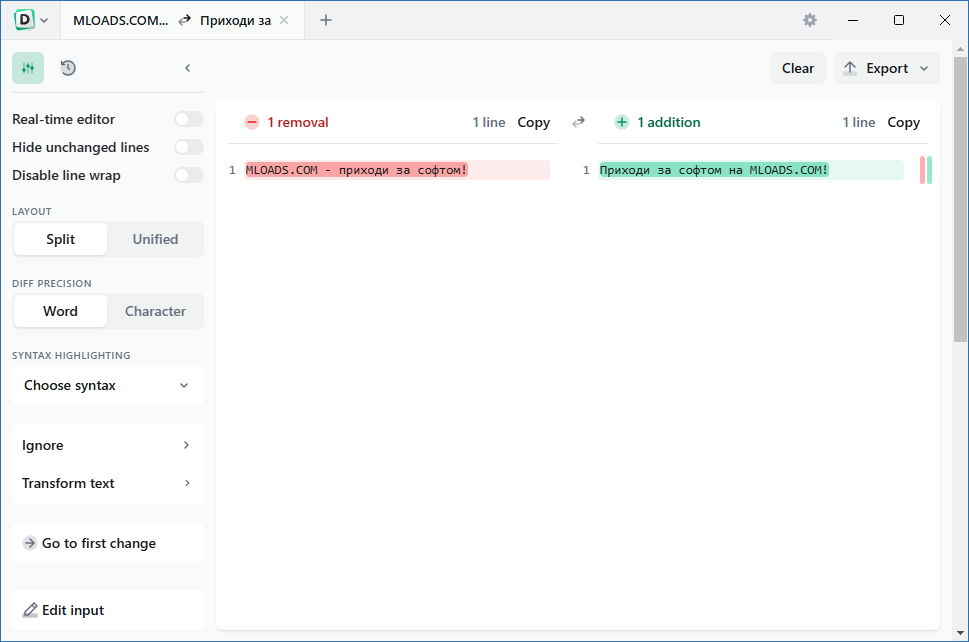This screenshot has width=969, height=642.
Task: Turn on Hide unchanged lines
Action: [188, 147]
